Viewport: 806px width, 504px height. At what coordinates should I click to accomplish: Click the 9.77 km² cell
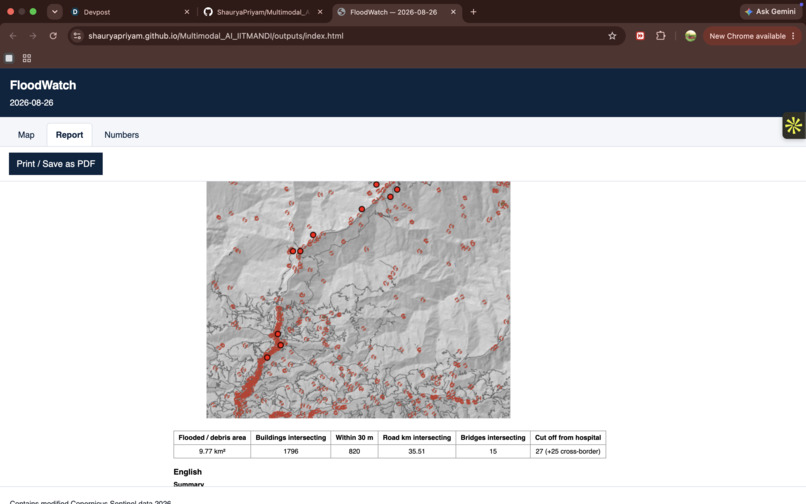tap(212, 452)
